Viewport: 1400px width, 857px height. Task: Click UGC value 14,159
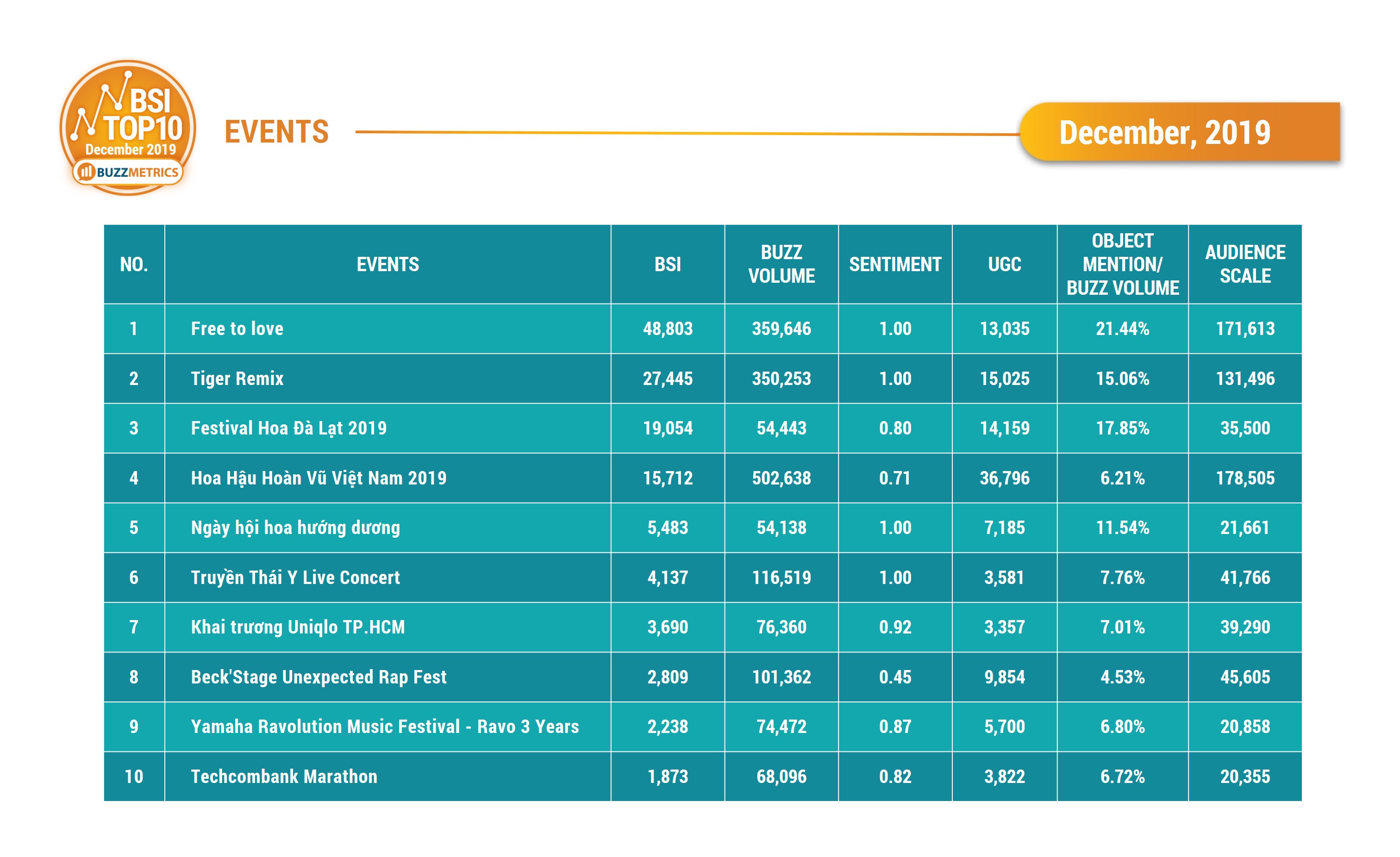(1005, 428)
